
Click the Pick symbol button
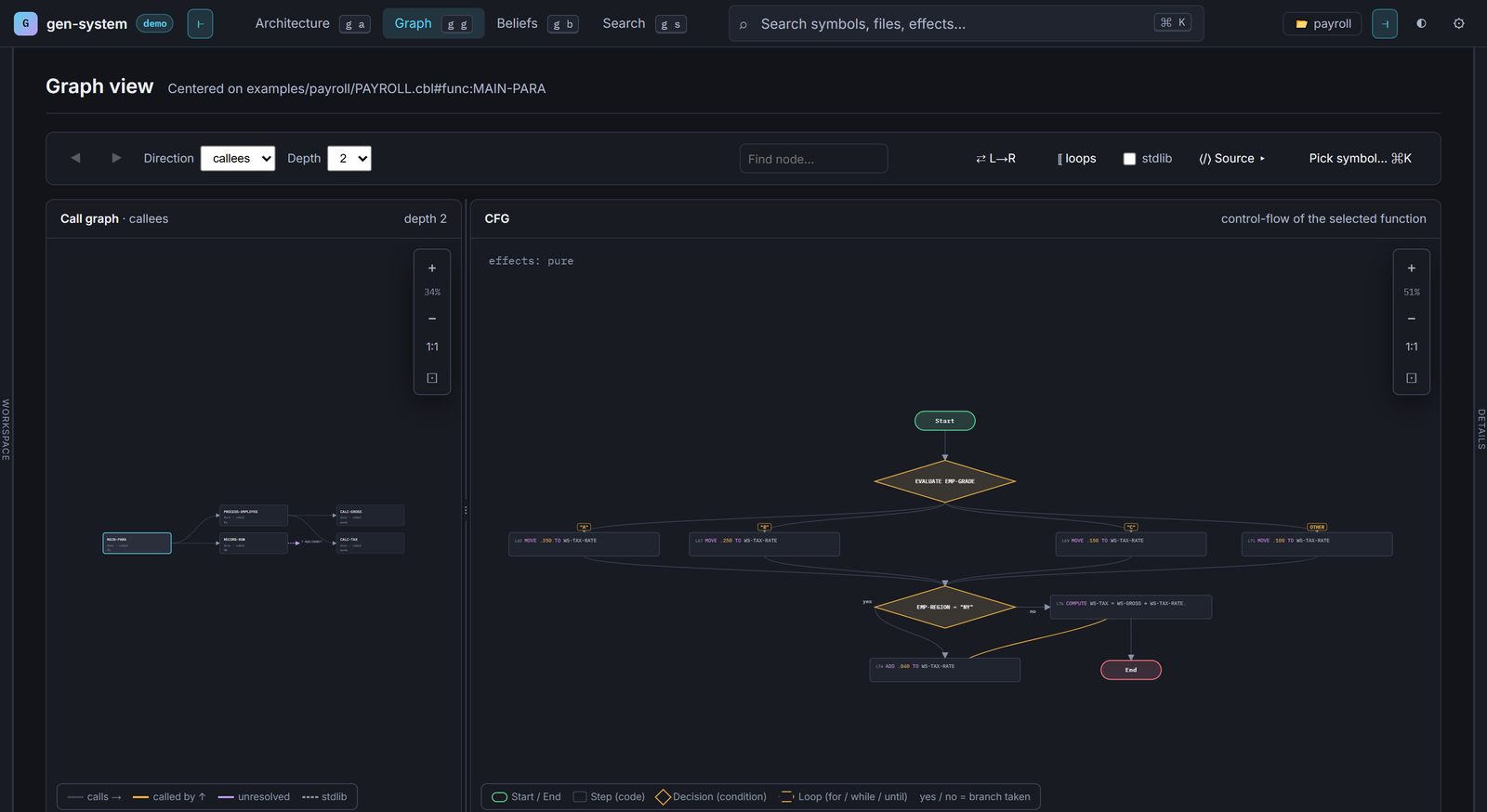1361,159
